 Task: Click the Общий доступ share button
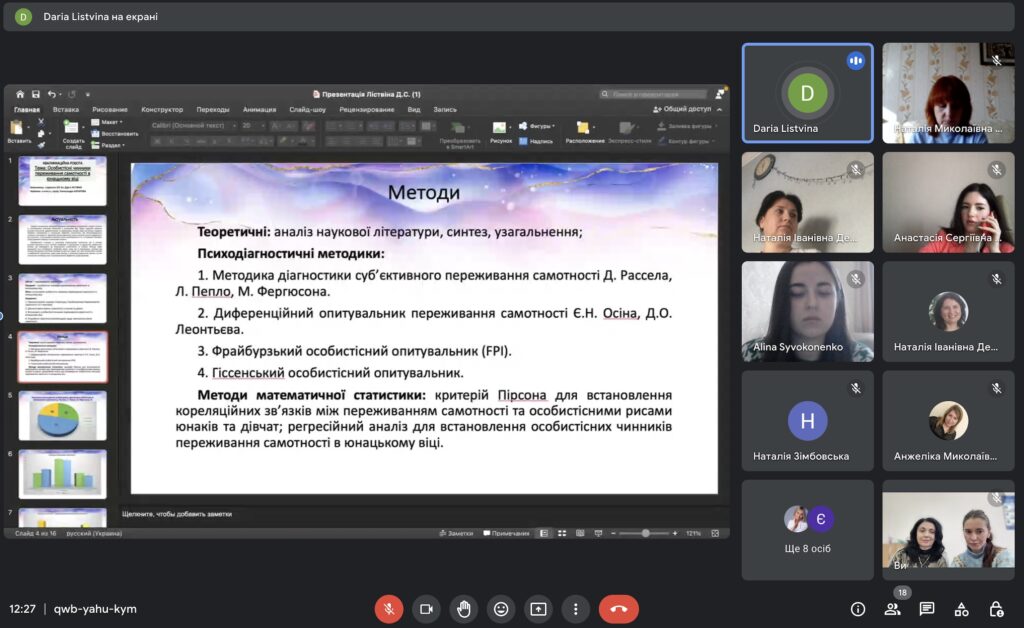[x=682, y=109]
